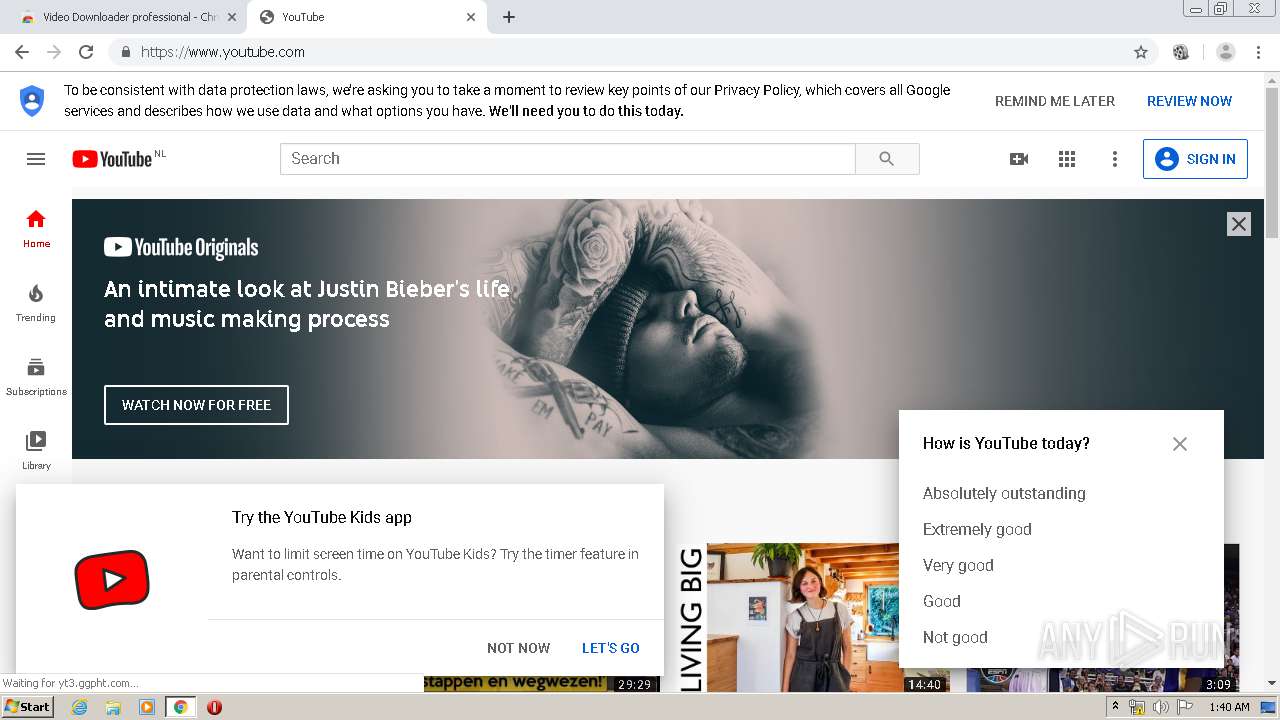The height and width of the screenshot is (720, 1280).
Task: Click the search magnifier button
Action: [x=887, y=159]
